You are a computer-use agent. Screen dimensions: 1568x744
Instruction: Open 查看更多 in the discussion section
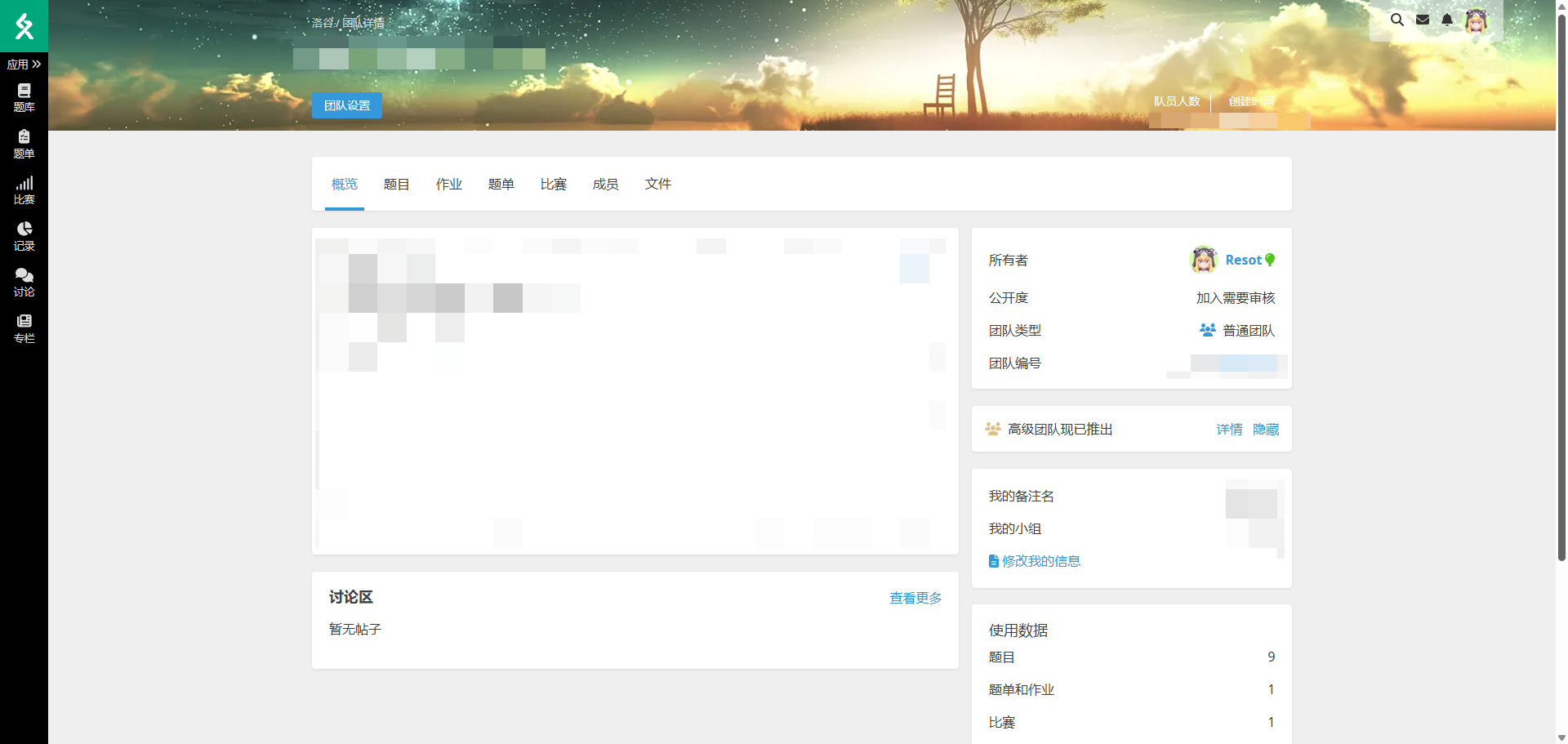pos(915,597)
